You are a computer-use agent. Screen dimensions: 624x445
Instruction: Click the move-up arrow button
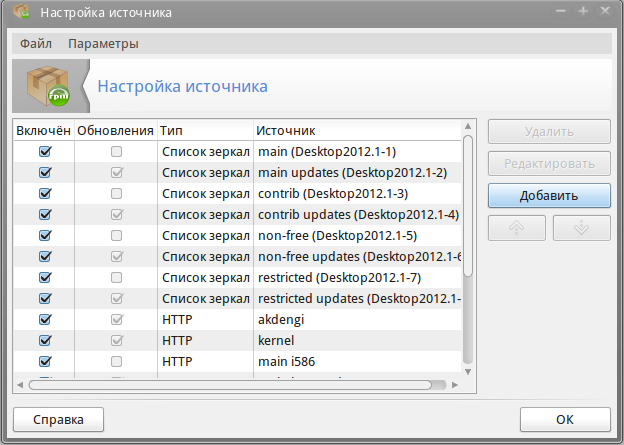(517, 228)
